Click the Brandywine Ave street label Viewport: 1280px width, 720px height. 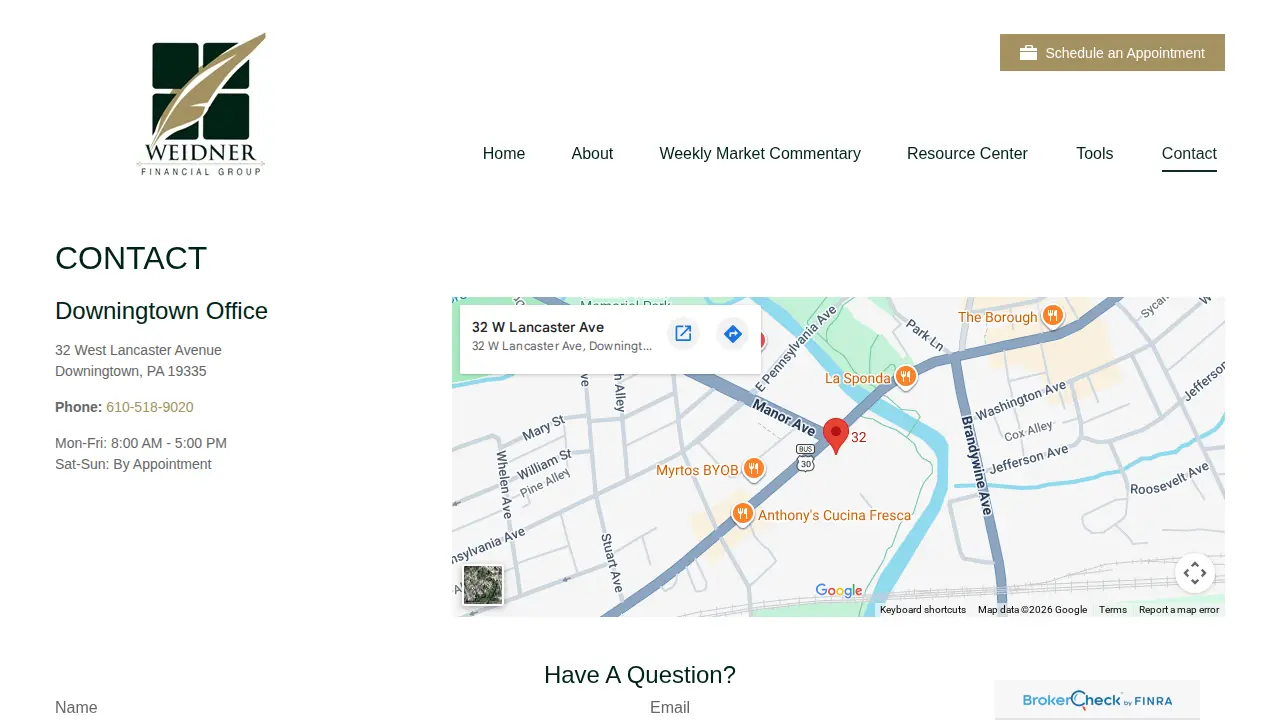click(976, 464)
